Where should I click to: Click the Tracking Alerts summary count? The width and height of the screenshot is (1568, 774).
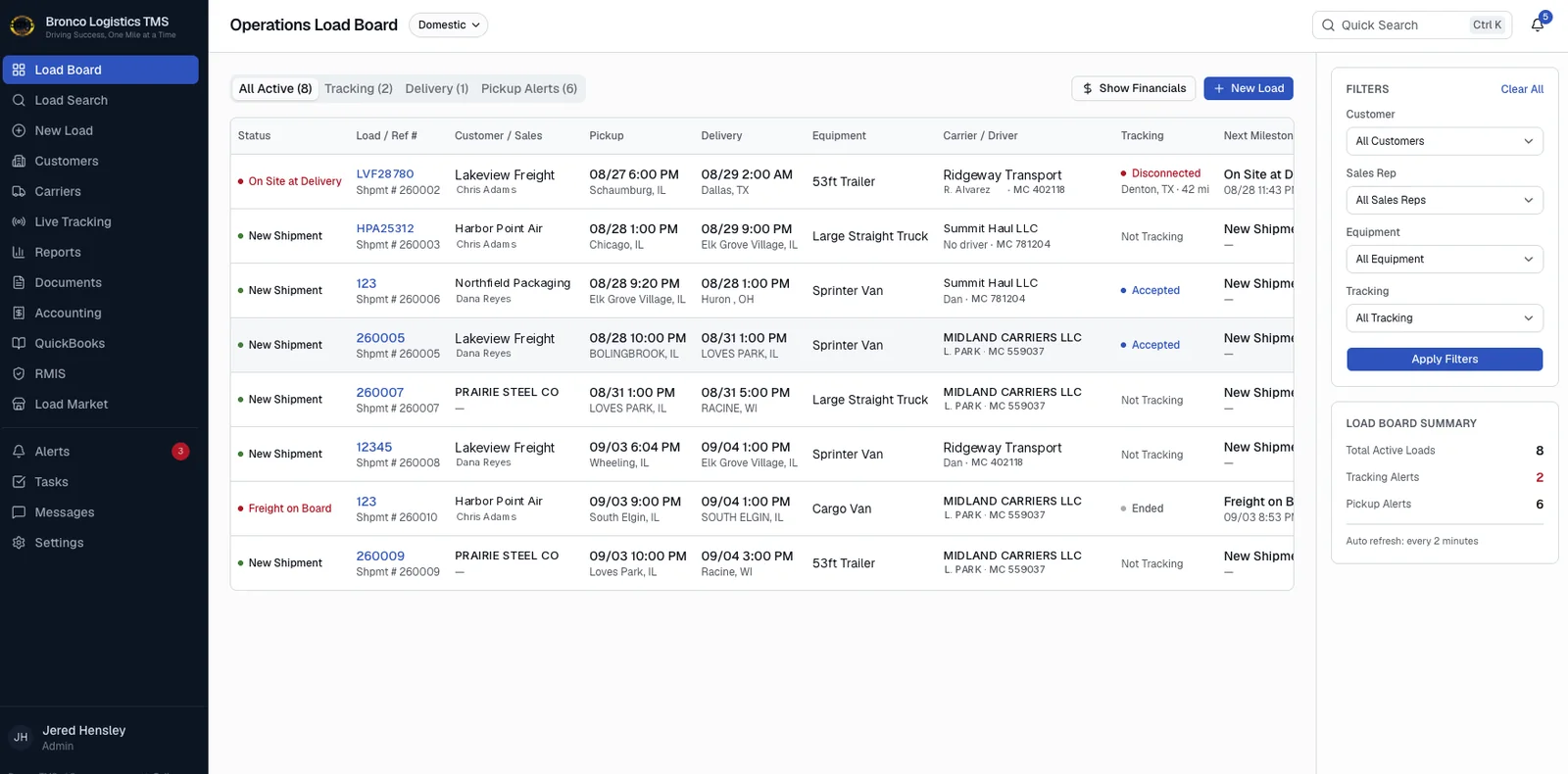coord(1539,477)
